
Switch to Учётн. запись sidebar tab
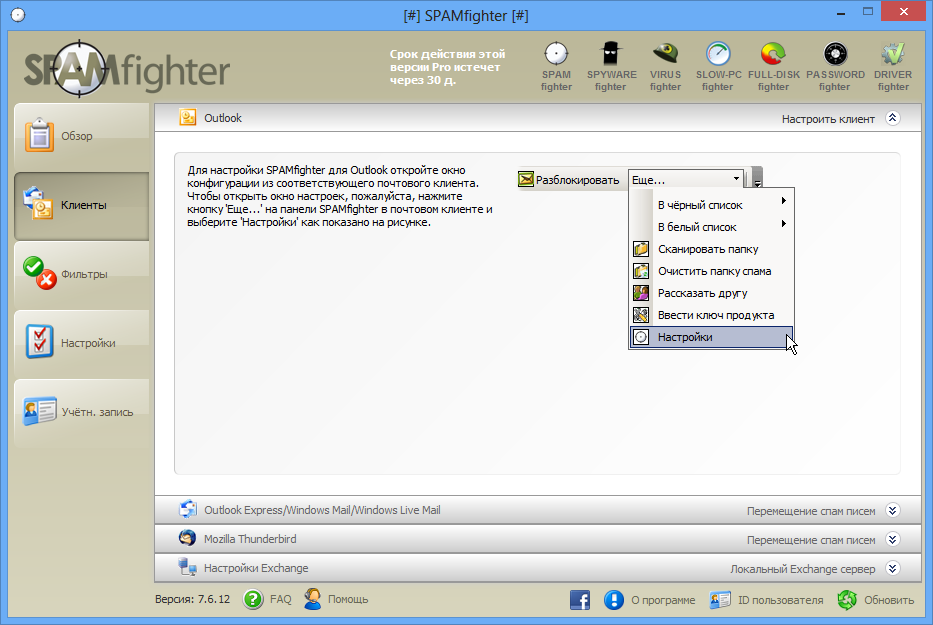pyautogui.click(x=82, y=412)
